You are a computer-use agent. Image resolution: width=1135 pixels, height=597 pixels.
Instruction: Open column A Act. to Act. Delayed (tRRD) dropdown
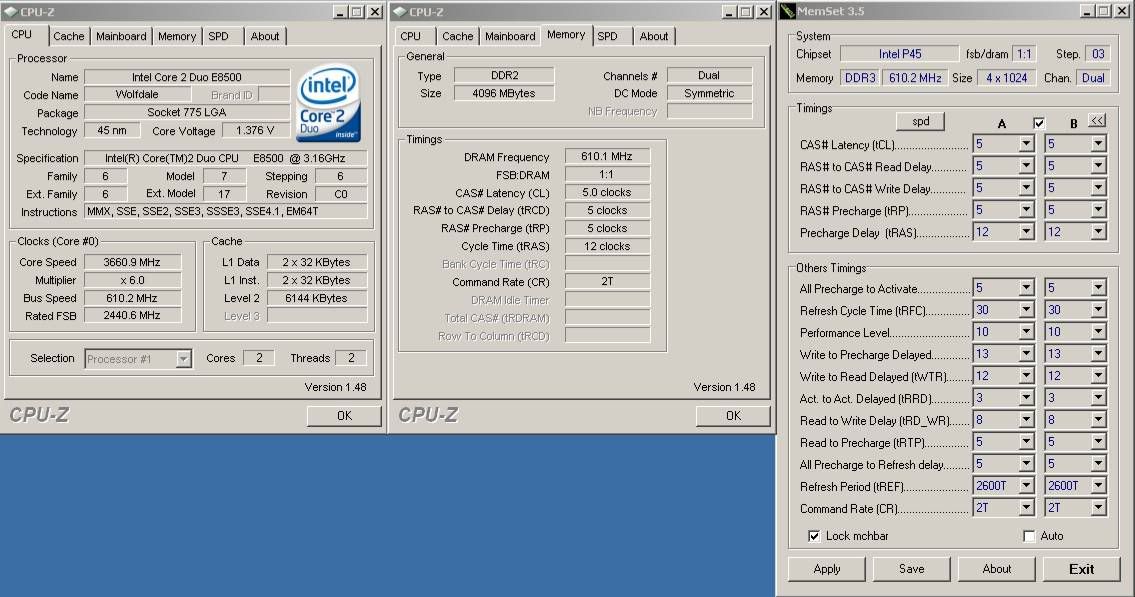coord(1026,398)
